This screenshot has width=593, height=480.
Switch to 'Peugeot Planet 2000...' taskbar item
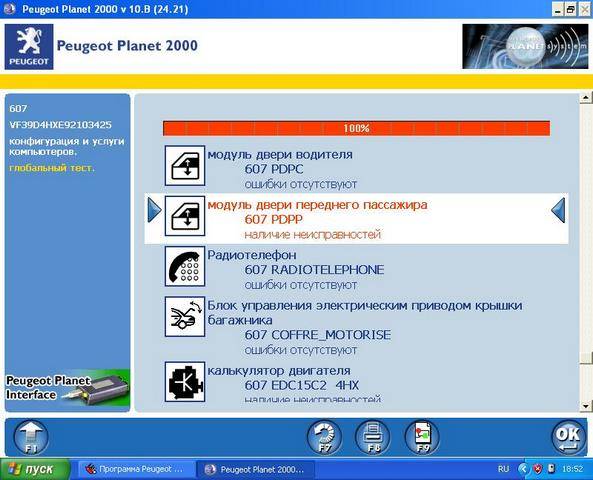point(256,469)
